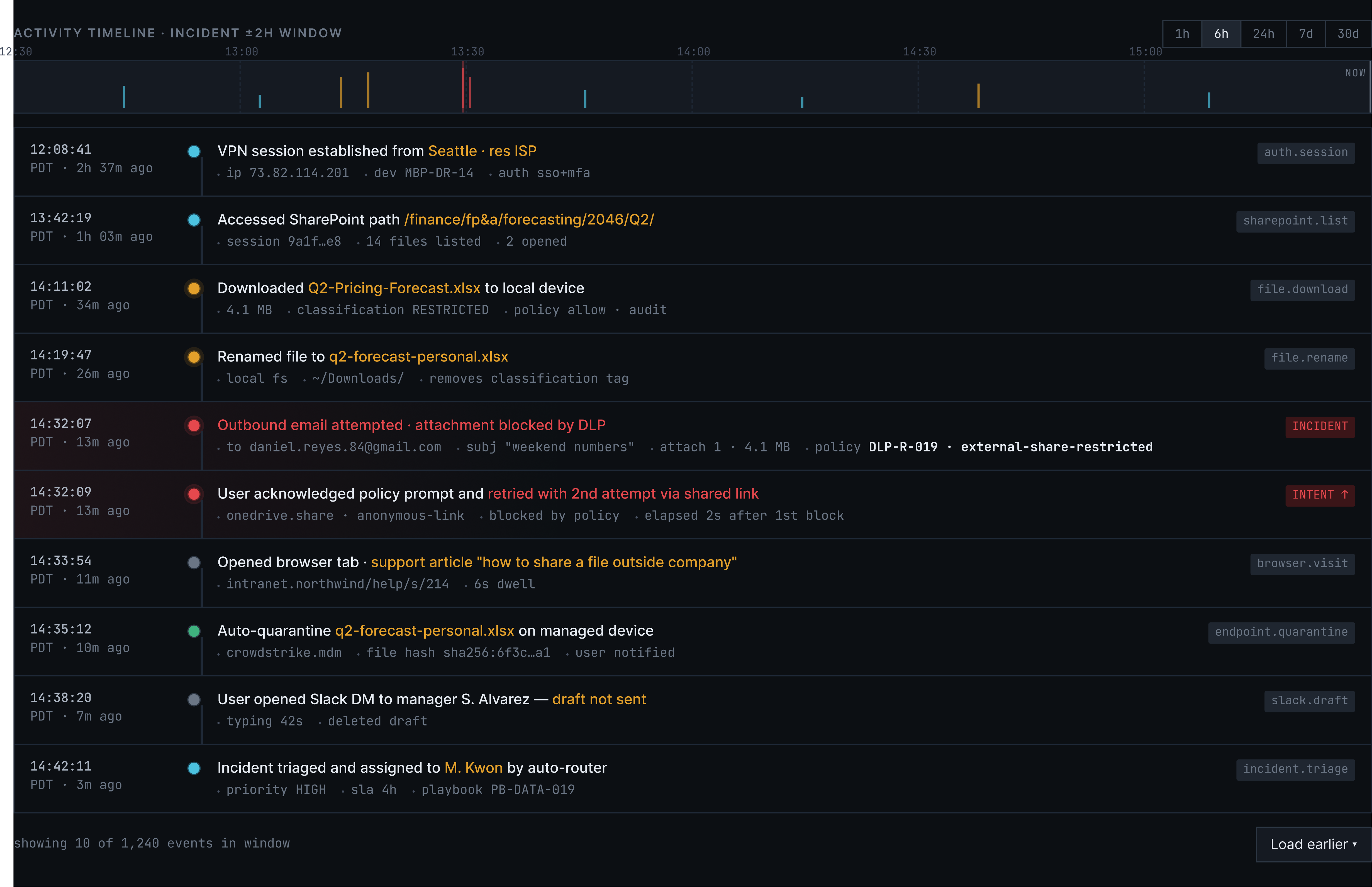Click the 'file hash sha256:6f3c…a1' detail
Image resolution: width=1372 pixels, height=887 pixels.
[x=458, y=653]
